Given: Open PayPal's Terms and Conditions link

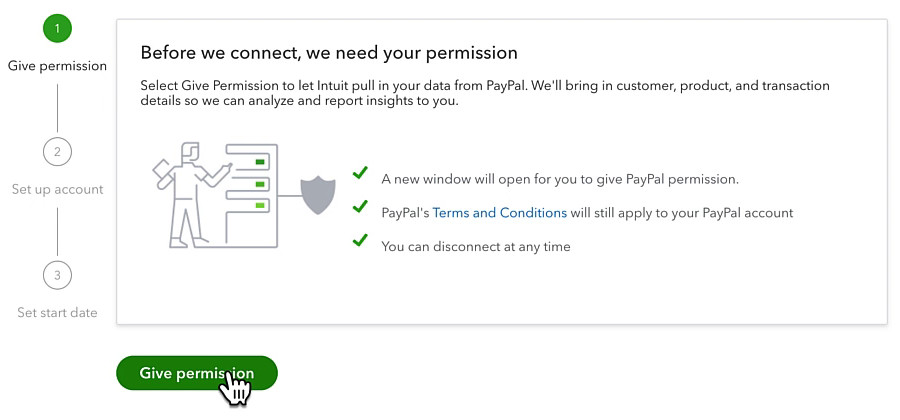Looking at the screenshot, I should click(499, 213).
